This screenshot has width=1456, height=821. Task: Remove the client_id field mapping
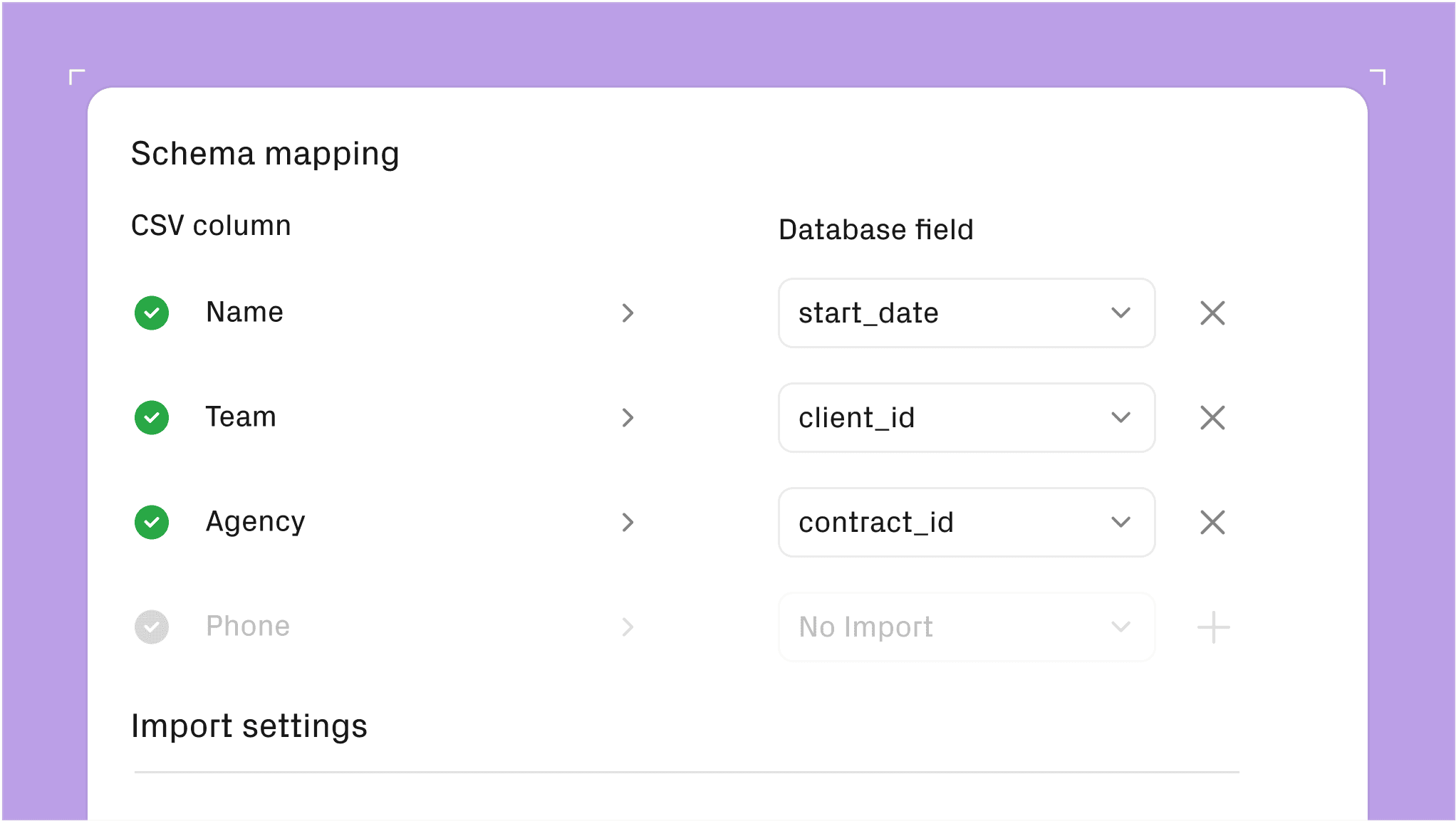point(1212,418)
